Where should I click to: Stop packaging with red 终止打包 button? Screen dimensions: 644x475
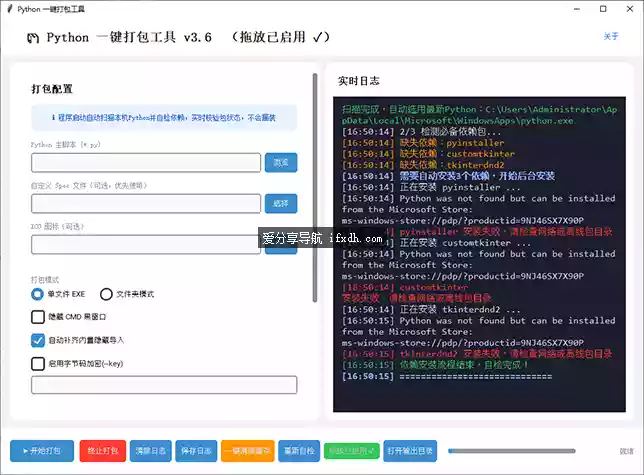coord(103,451)
